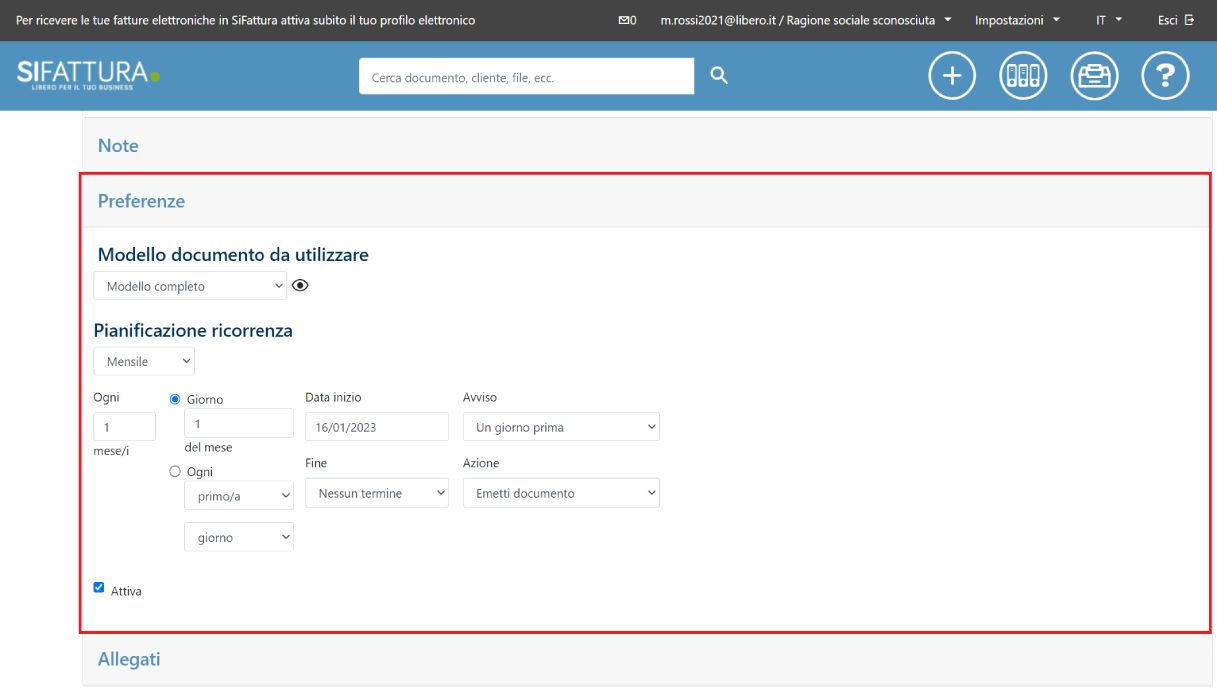The height and width of the screenshot is (694, 1217).
Task: Click the Pianificazione ricorrenza heading
Action: [193, 330]
